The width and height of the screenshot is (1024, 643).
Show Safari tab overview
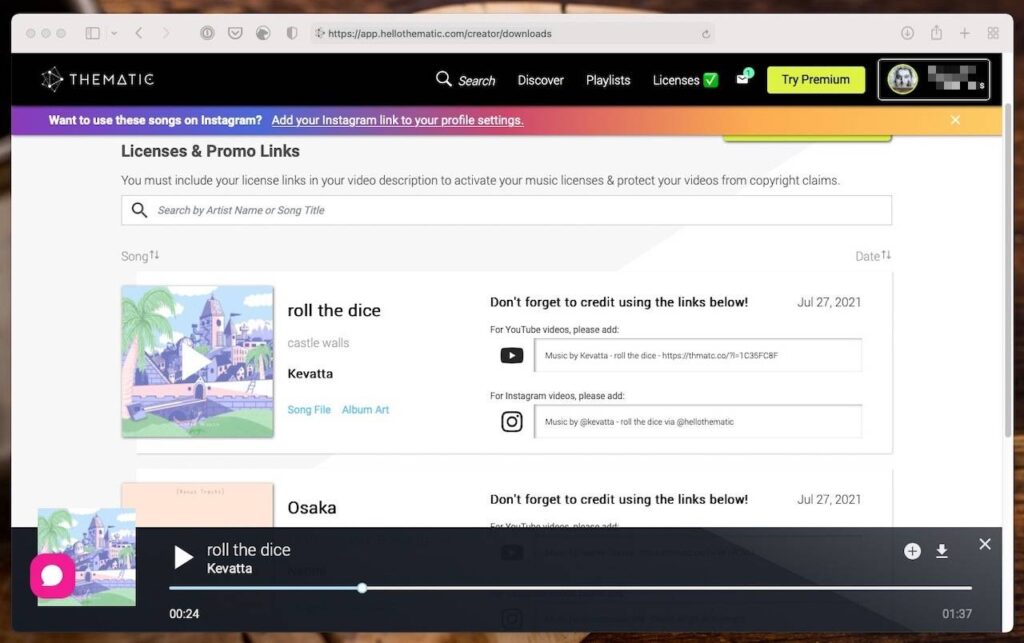tap(993, 33)
